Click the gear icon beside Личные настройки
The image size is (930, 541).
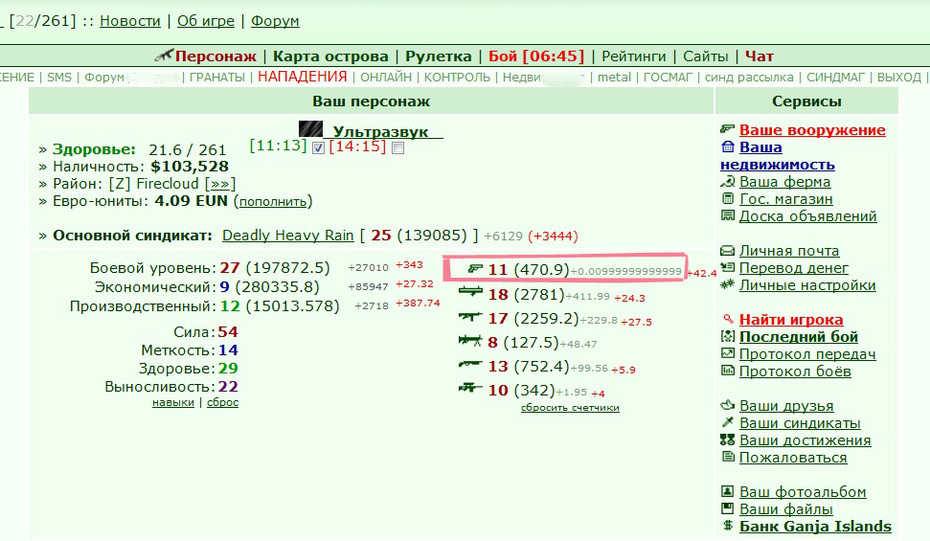(x=728, y=285)
